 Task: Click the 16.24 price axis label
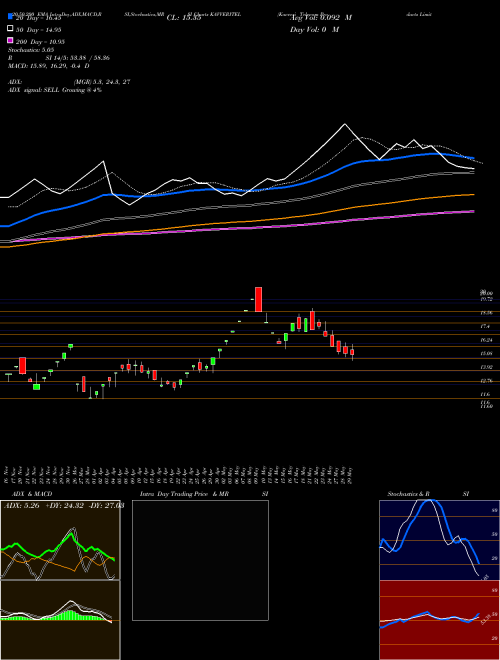(x=487, y=340)
